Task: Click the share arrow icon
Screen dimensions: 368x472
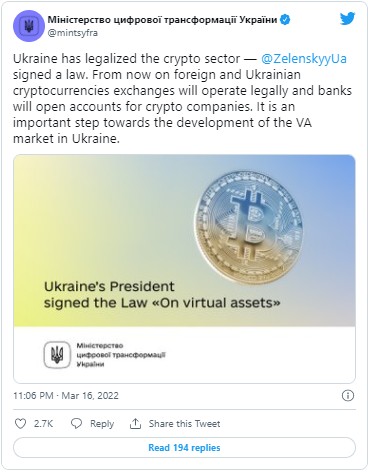Action: (x=135, y=424)
